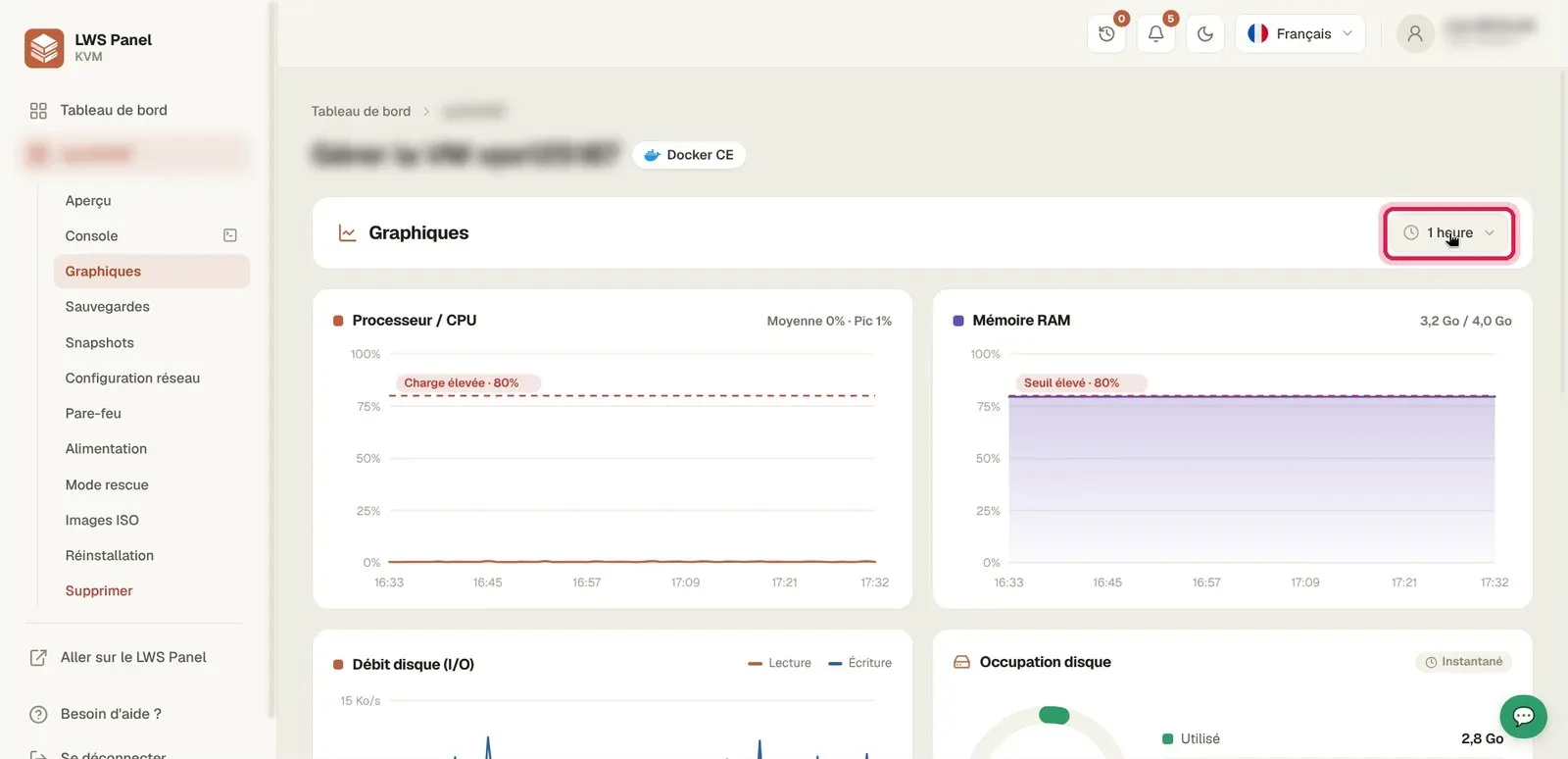Open the user profile avatar
The image size is (1568, 759).
click(x=1415, y=33)
